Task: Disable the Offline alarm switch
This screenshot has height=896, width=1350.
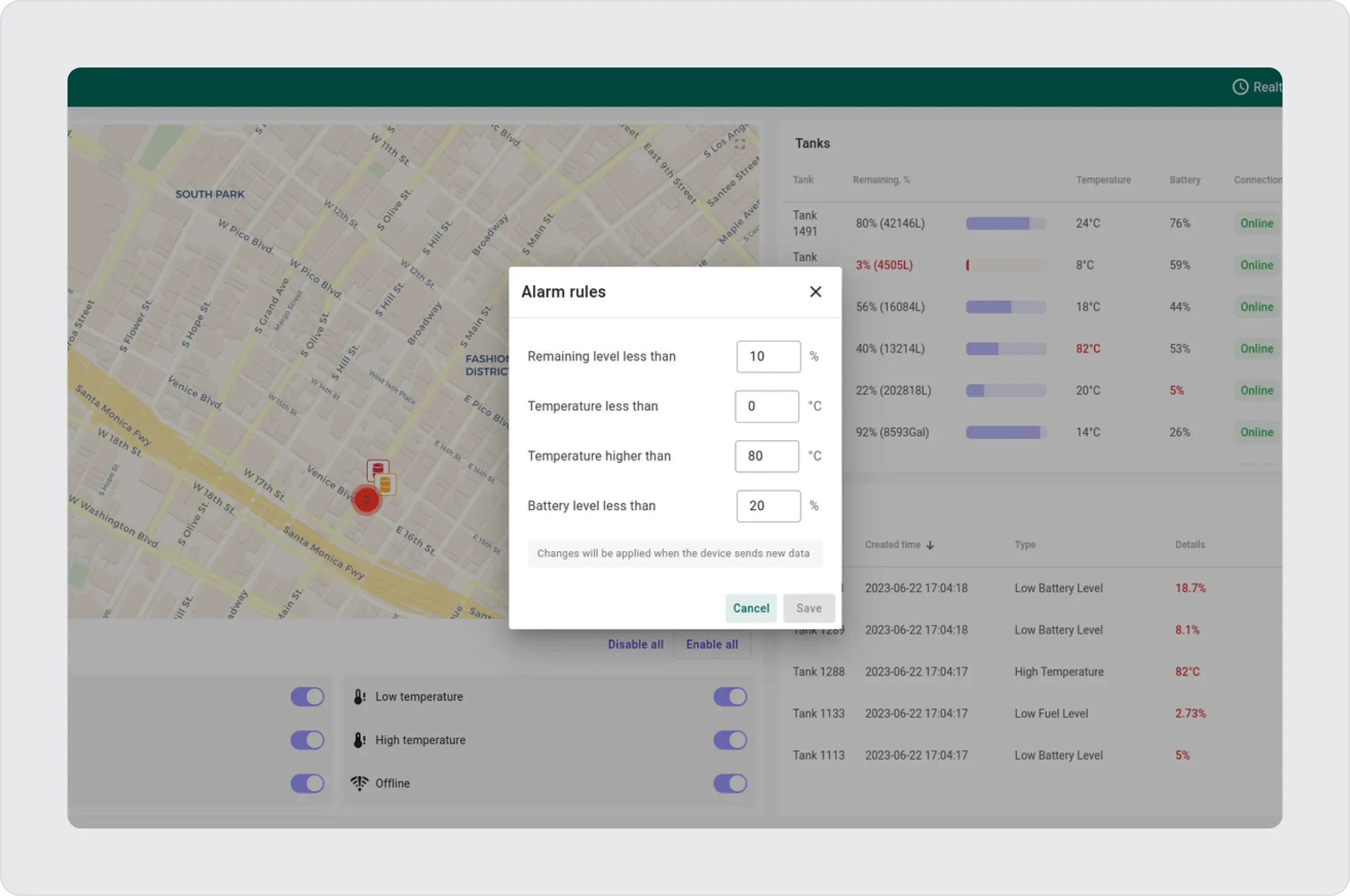Action: [730, 783]
